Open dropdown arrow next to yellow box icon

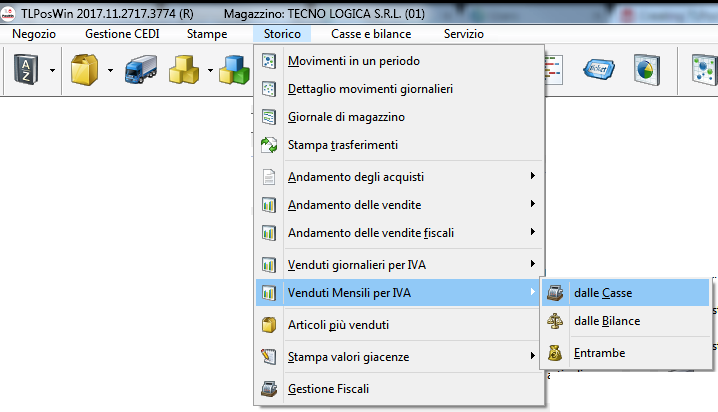point(108,71)
